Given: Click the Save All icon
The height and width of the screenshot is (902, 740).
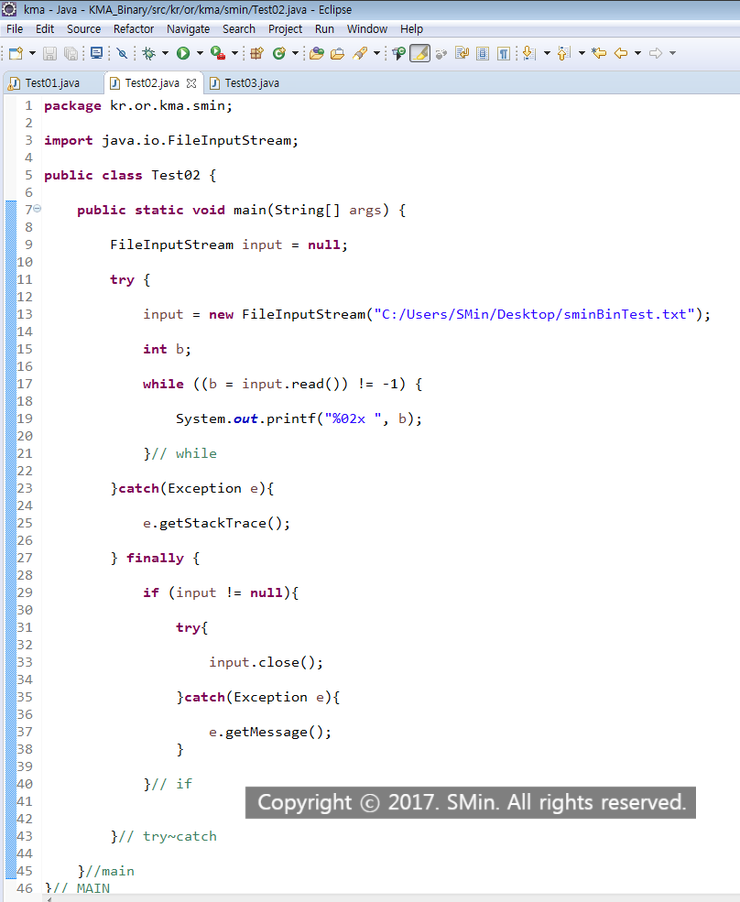Looking at the screenshot, I should (71, 53).
